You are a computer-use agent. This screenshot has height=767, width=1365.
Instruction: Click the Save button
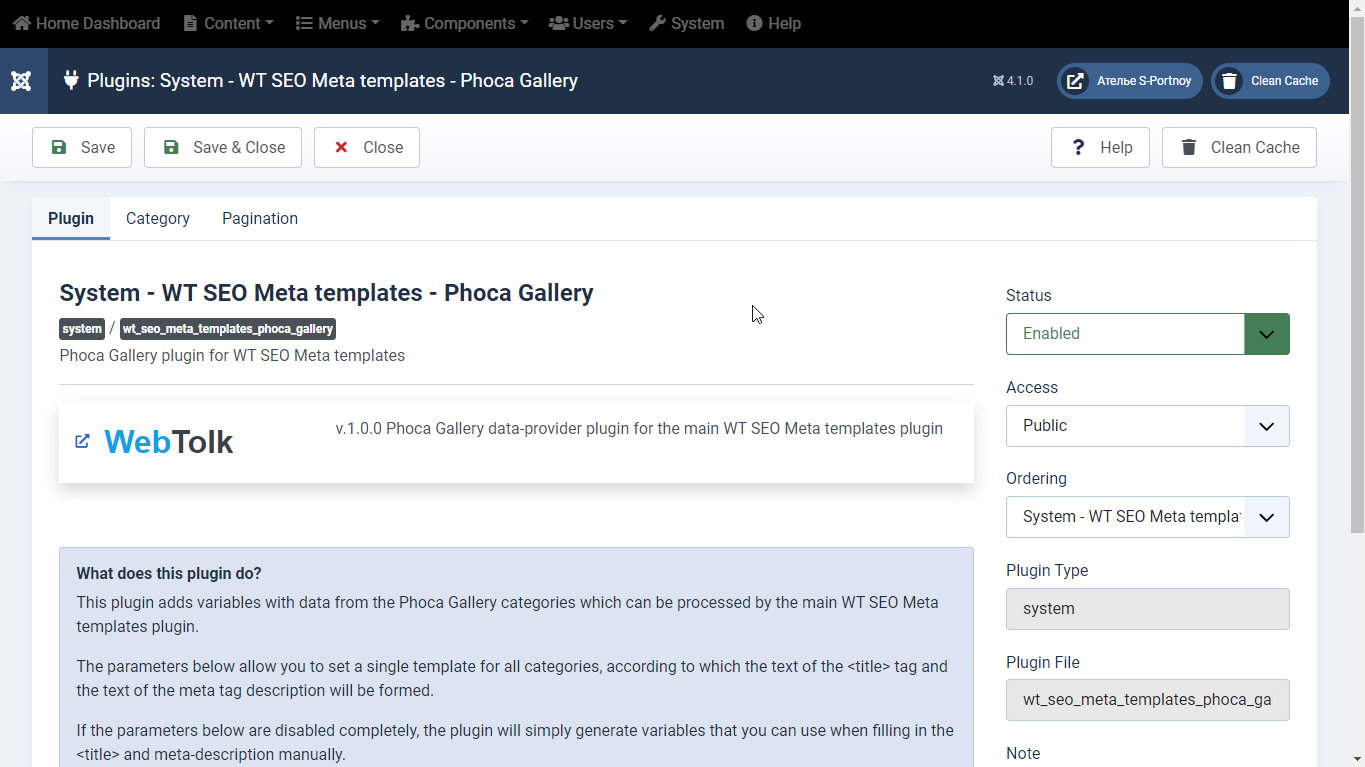(x=82, y=147)
